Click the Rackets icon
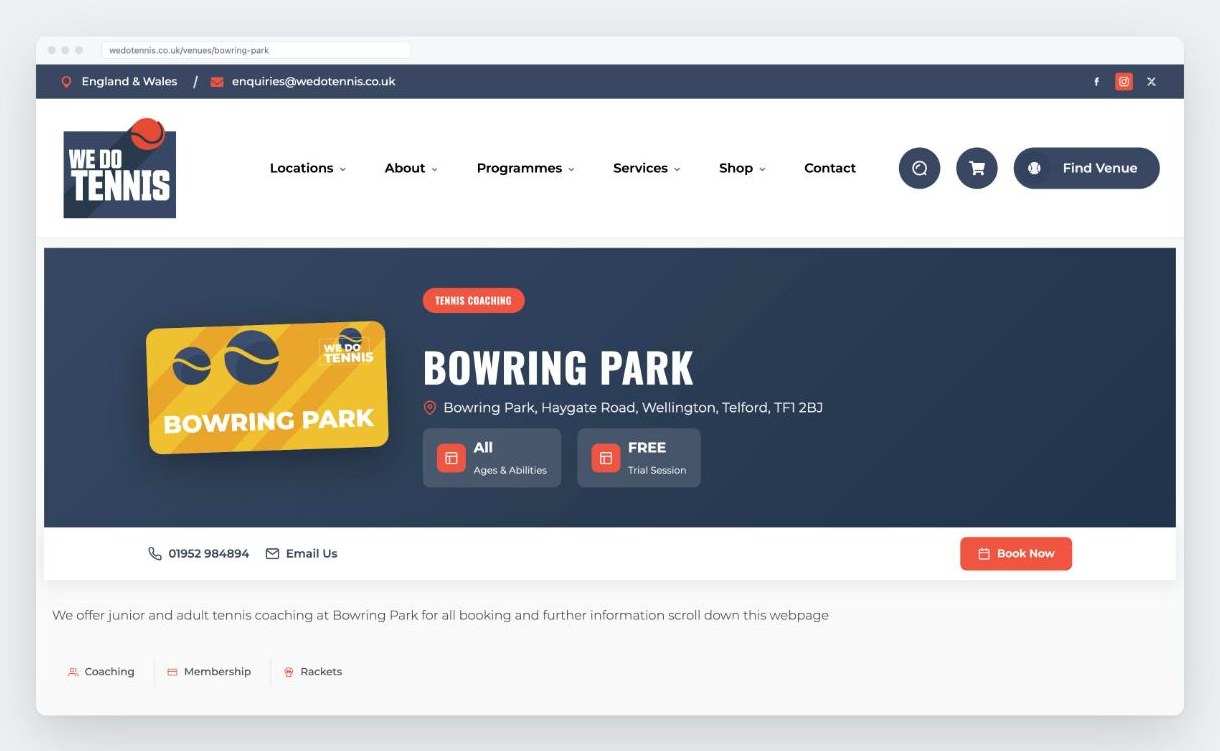This screenshot has height=751, width=1220. click(x=289, y=672)
